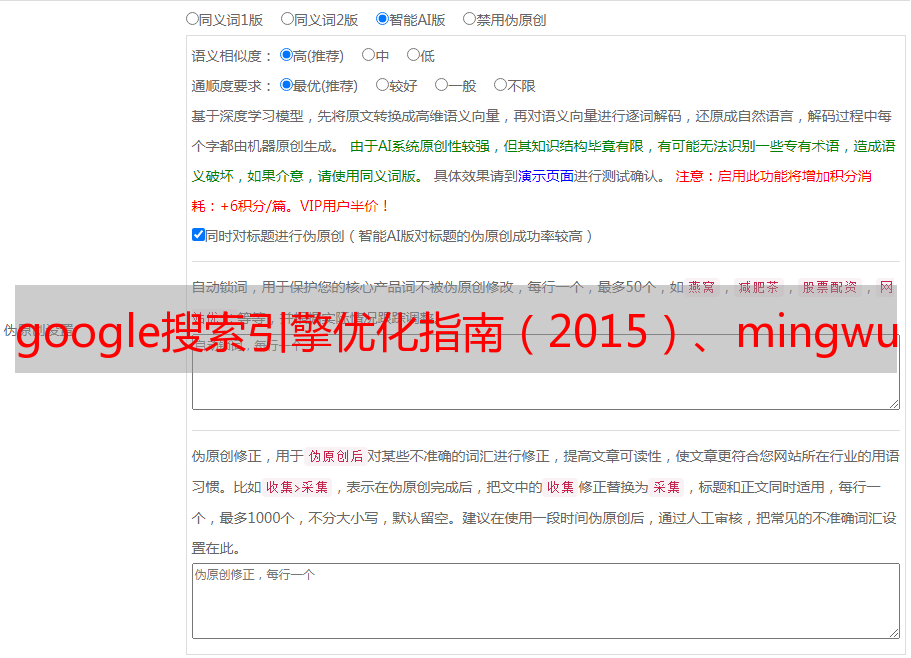Screen dimensions: 911x658
Task: Set 语义相似度 to 中
Action: 368,55
